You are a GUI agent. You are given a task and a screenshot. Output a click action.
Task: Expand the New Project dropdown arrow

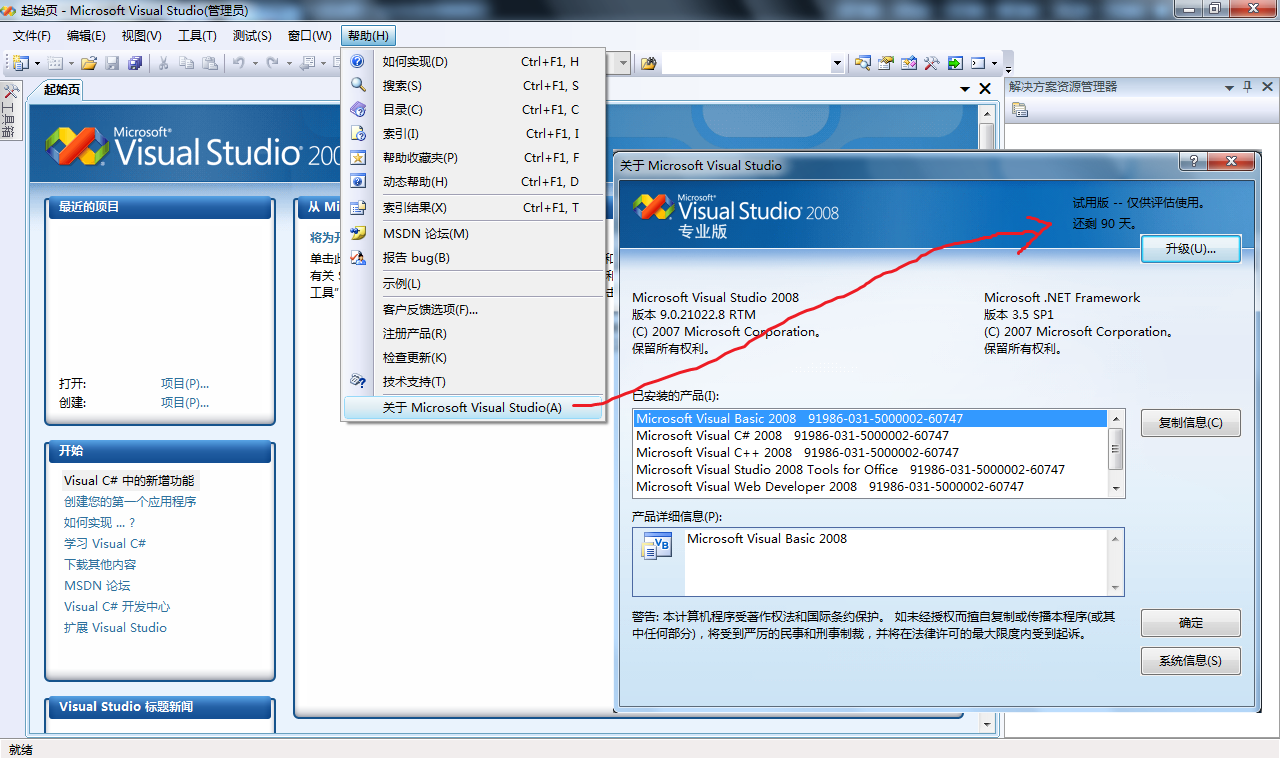coord(37,63)
